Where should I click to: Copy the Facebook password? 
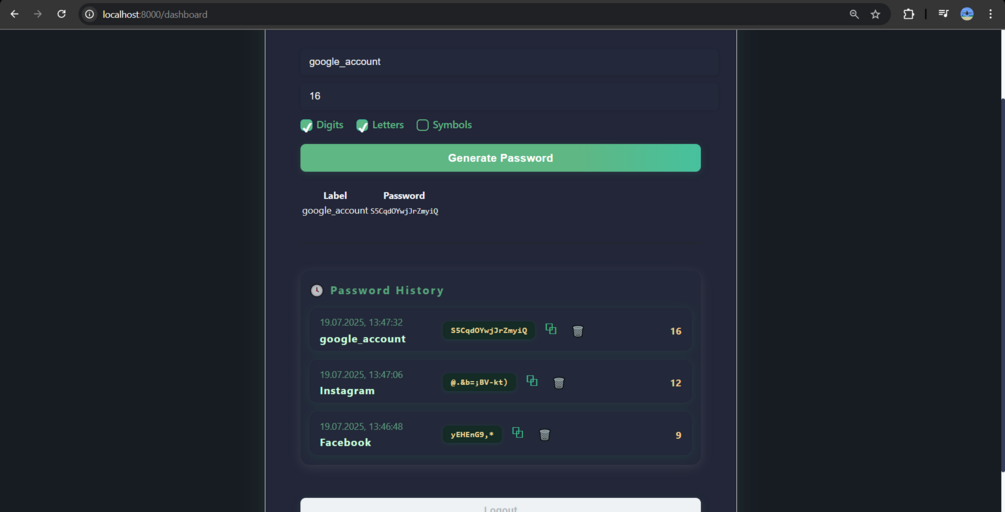[x=518, y=433]
